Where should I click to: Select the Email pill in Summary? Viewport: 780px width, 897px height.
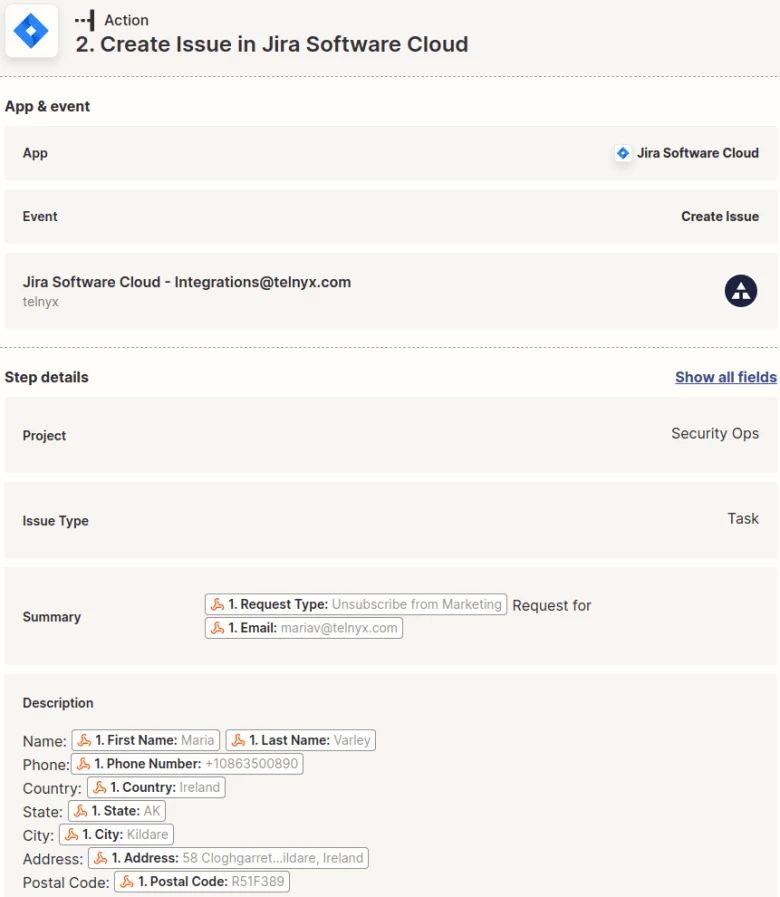(x=304, y=628)
